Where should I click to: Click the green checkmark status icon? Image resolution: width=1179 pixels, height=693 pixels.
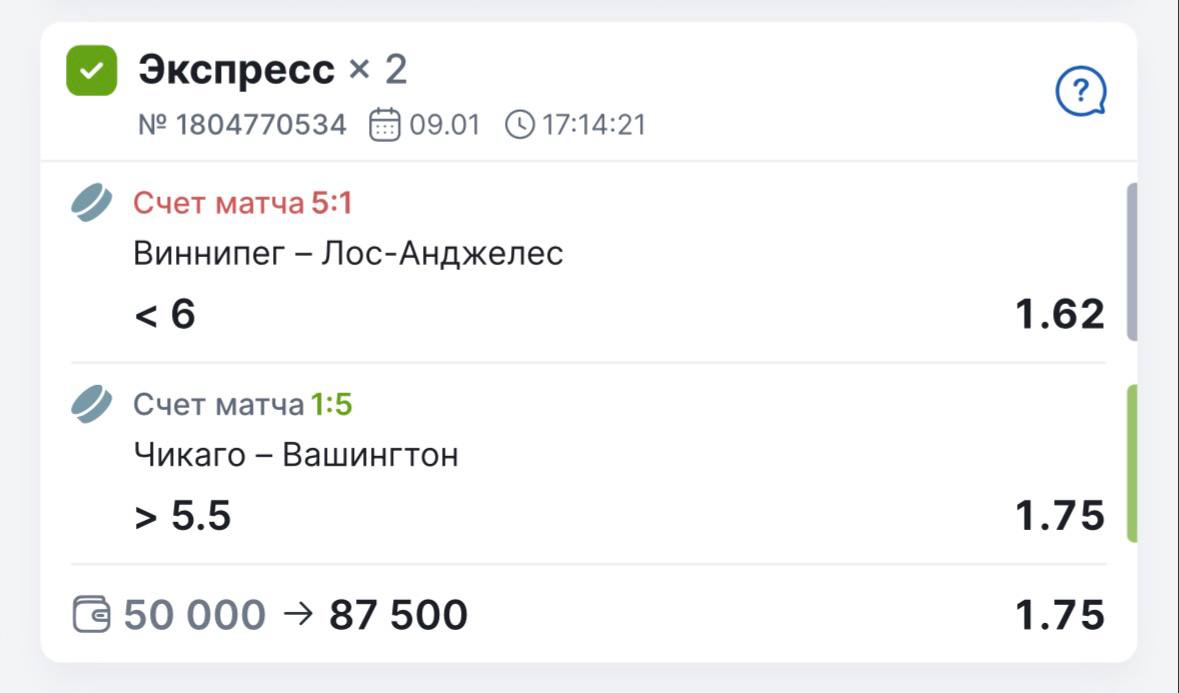pos(92,71)
